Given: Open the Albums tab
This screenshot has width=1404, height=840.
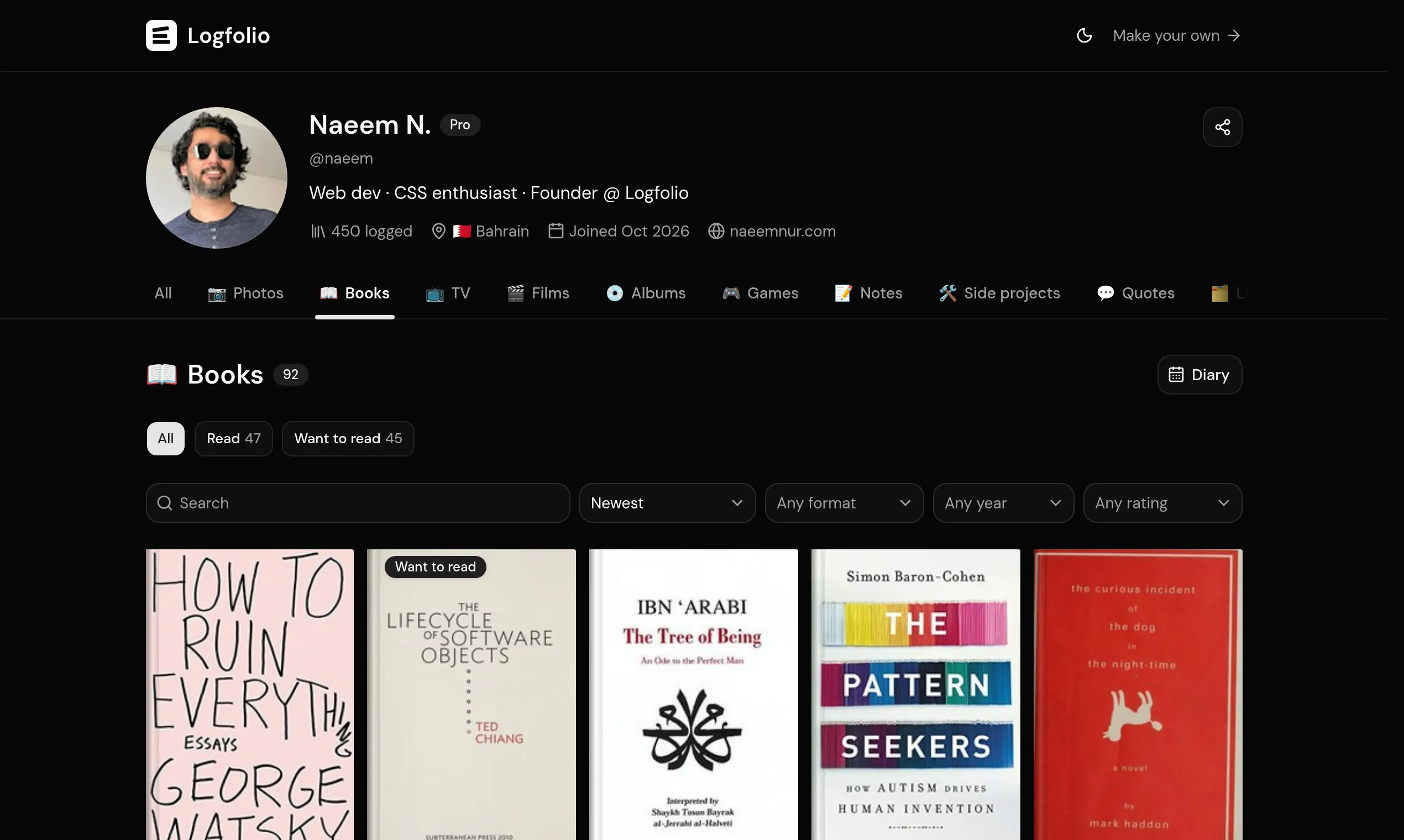Looking at the screenshot, I should click(646, 293).
